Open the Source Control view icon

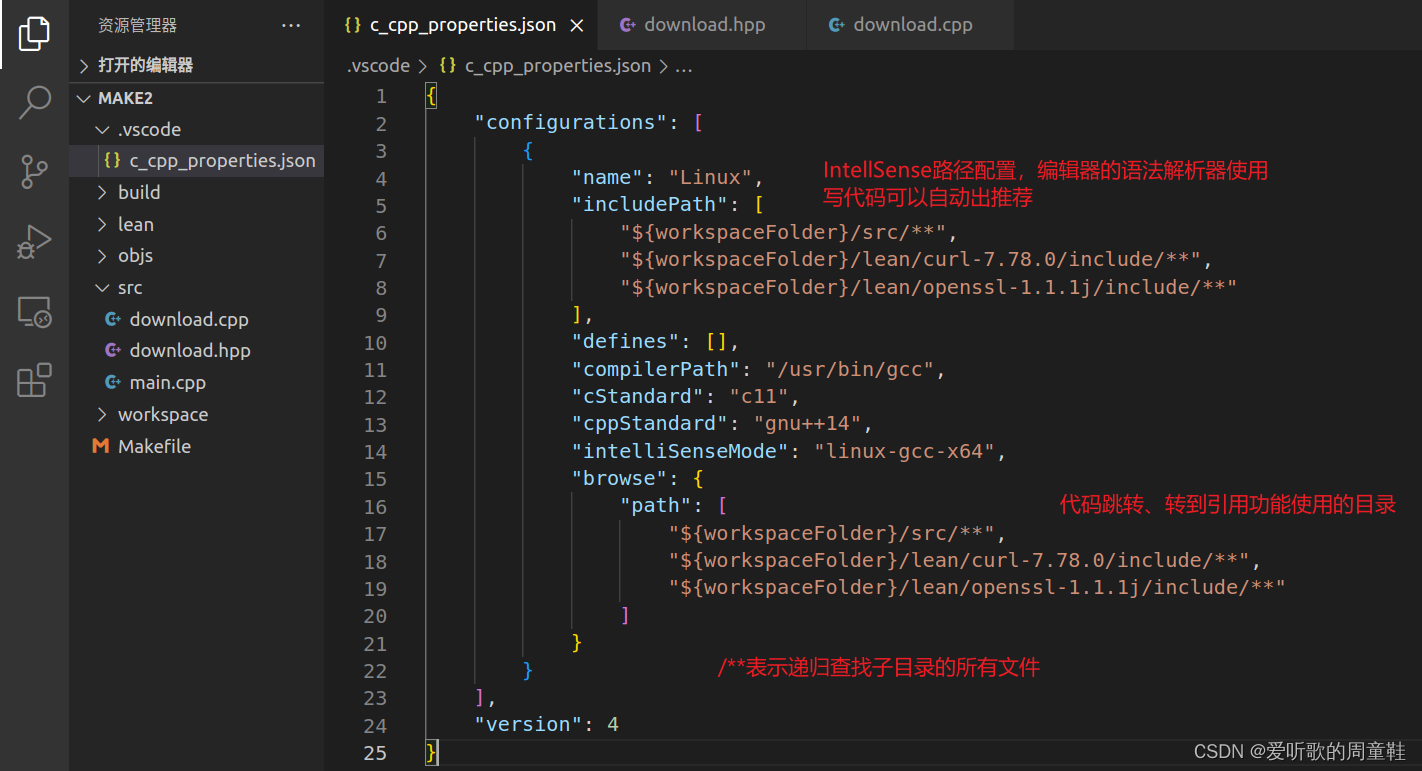34,172
